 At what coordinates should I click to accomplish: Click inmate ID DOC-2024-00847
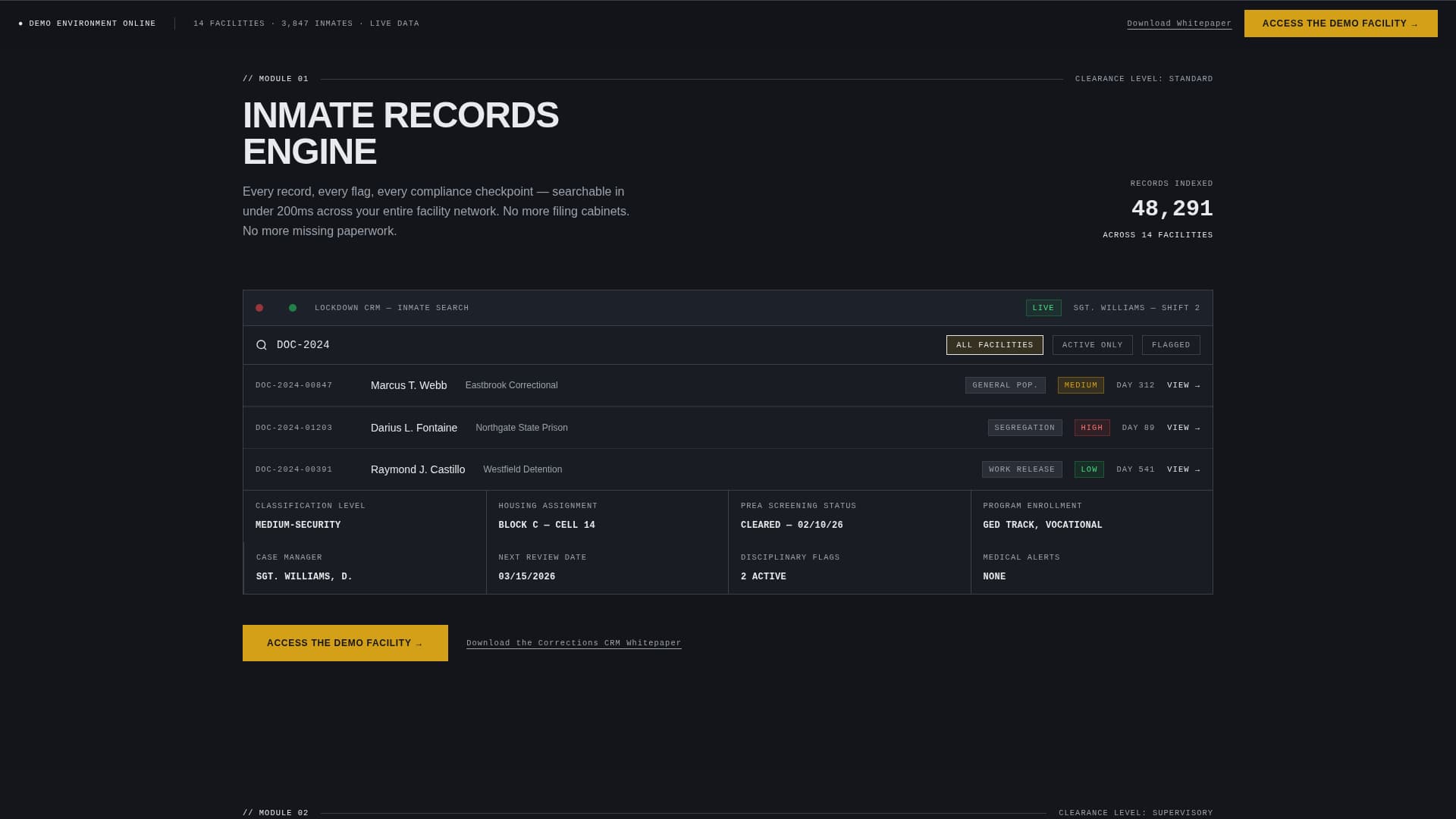[x=294, y=385]
